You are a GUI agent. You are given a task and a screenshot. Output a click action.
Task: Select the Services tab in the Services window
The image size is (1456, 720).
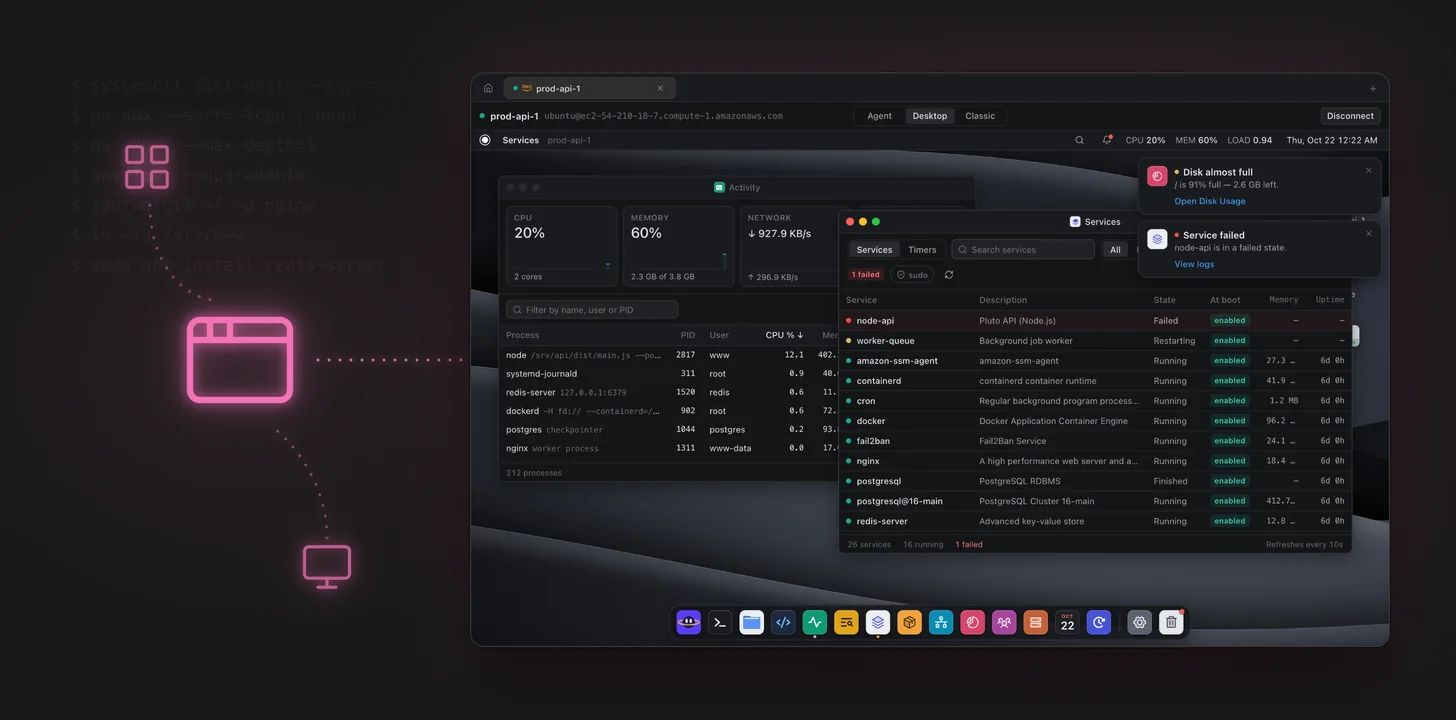[874, 250]
